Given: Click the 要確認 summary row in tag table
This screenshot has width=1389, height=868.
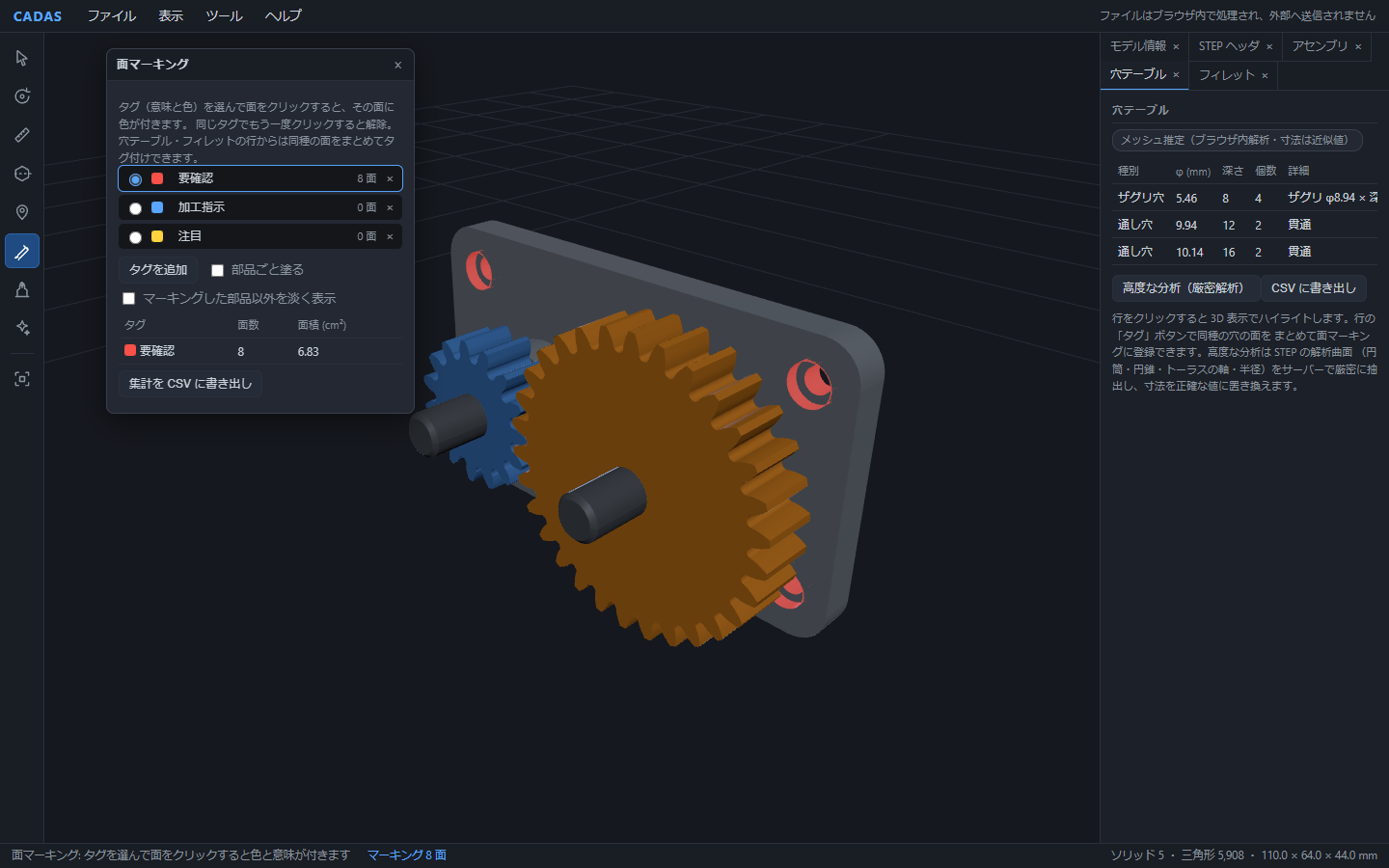Looking at the screenshot, I should click(260, 351).
